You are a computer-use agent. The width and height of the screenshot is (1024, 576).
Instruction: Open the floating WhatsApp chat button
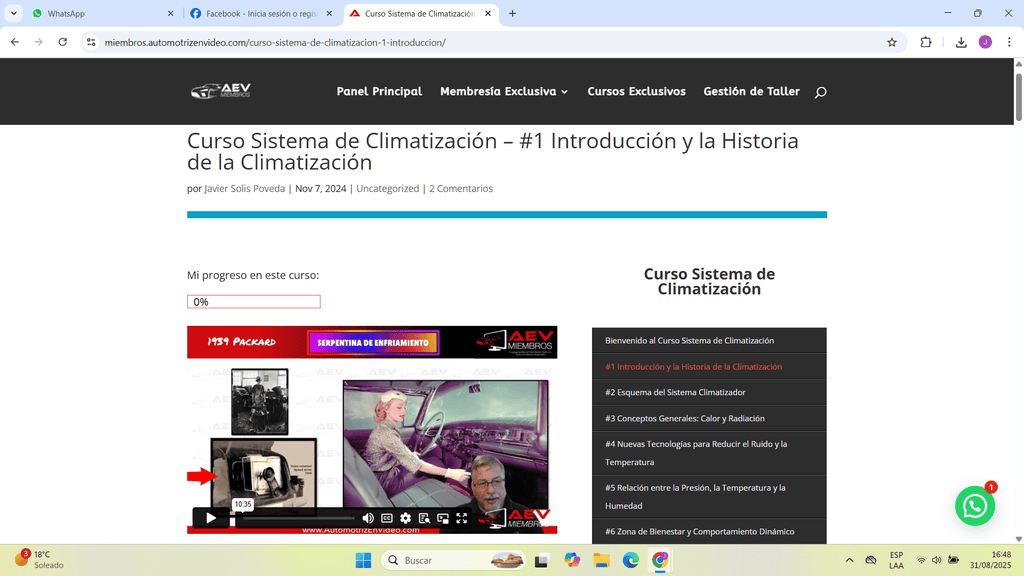point(974,506)
